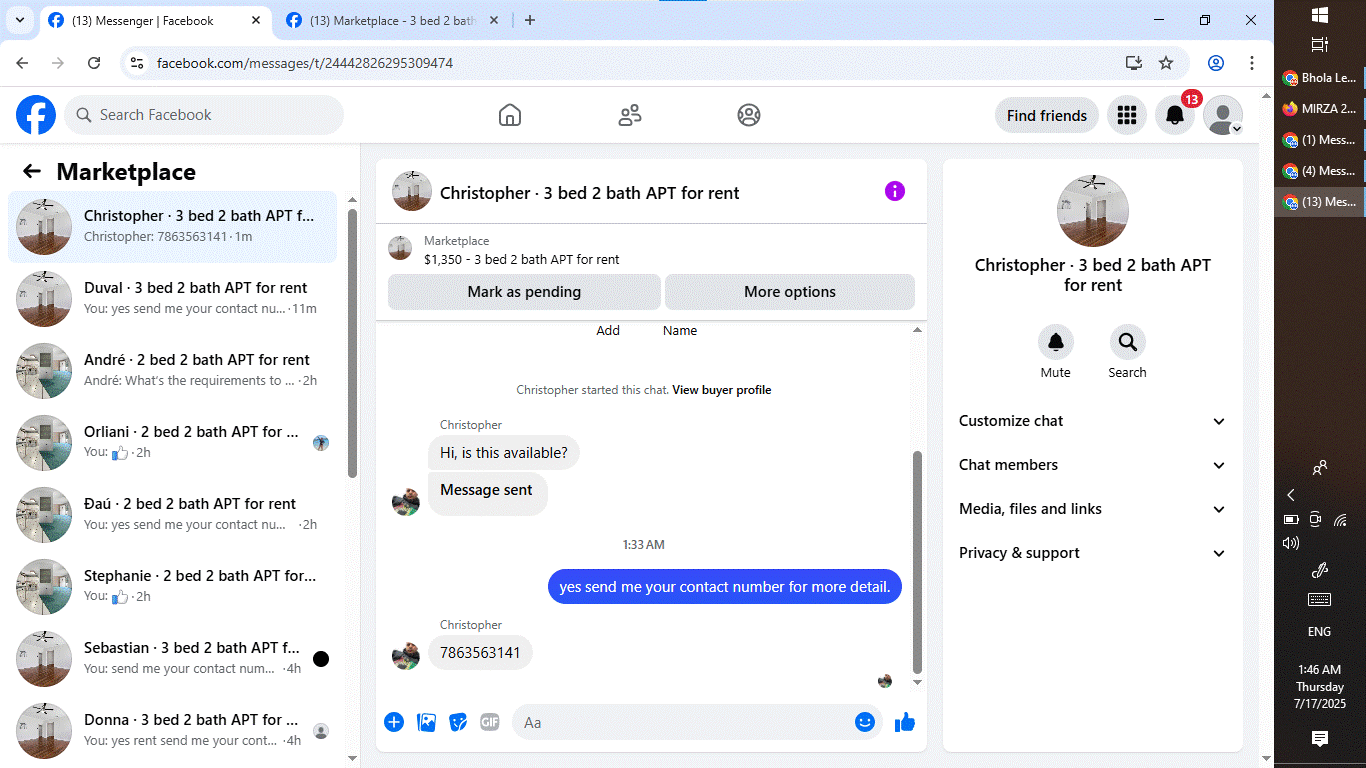Open the Windows Start button
The image size is (1366, 768).
(1319, 15)
